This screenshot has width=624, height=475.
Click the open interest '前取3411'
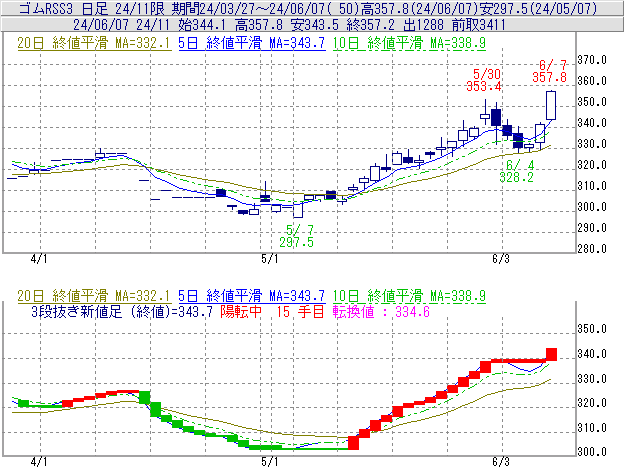(479, 25)
